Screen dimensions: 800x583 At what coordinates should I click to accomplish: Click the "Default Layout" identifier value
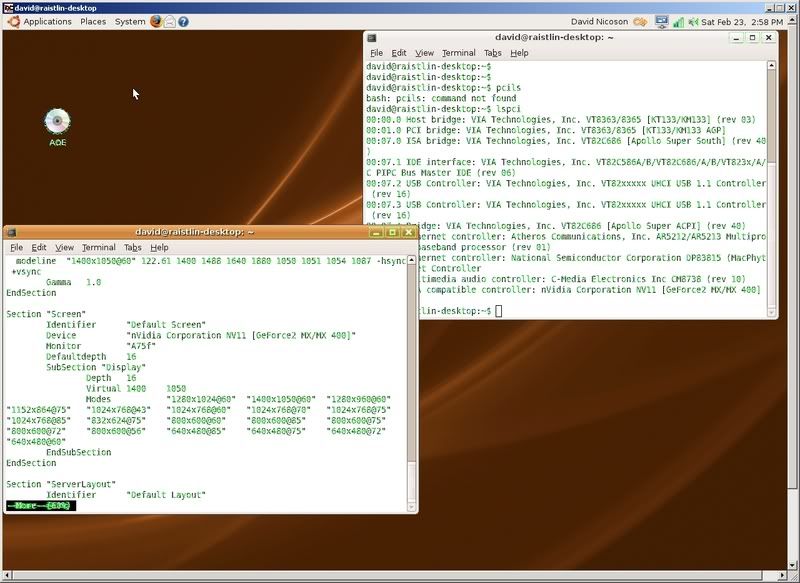166,495
